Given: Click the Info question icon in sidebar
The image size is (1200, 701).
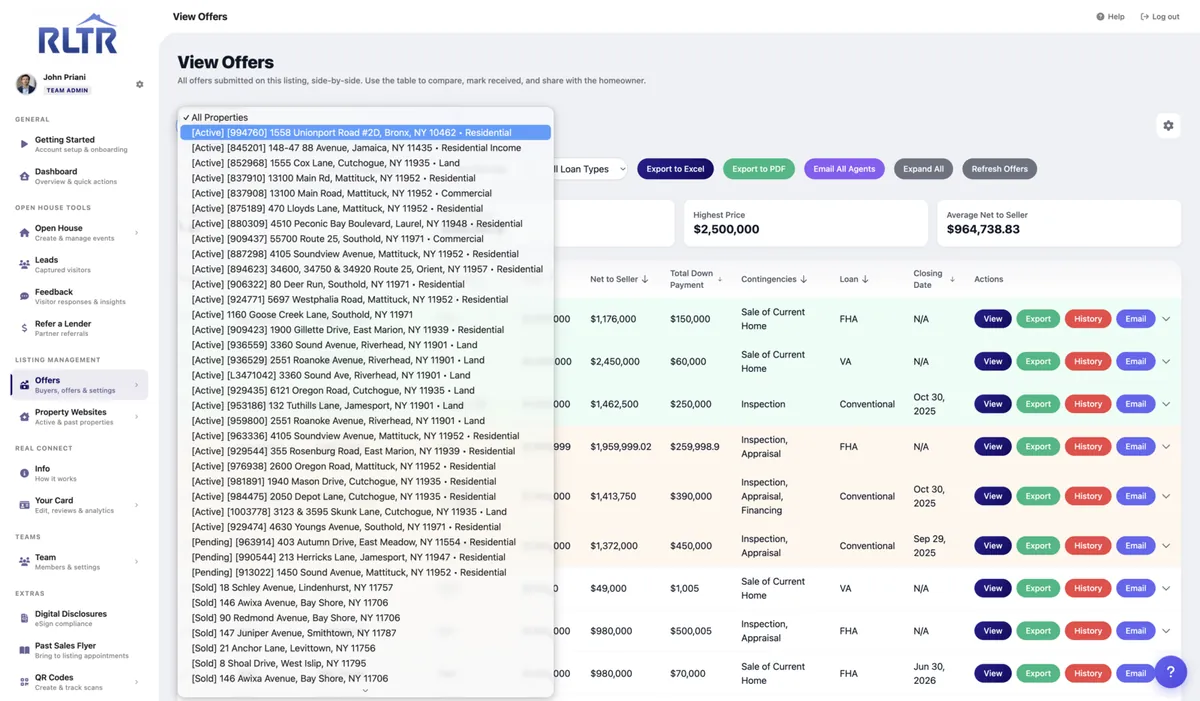Looking at the screenshot, I should point(24,473).
